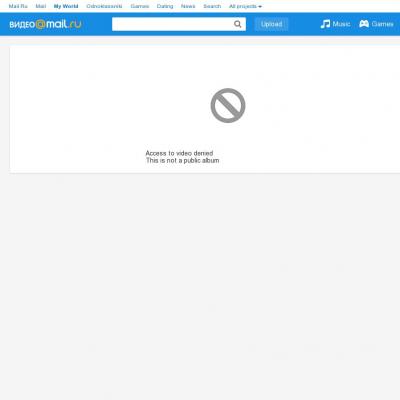Click the magnifier search icon
Image resolution: width=400 pixels, height=400 pixels.
point(237,24)
